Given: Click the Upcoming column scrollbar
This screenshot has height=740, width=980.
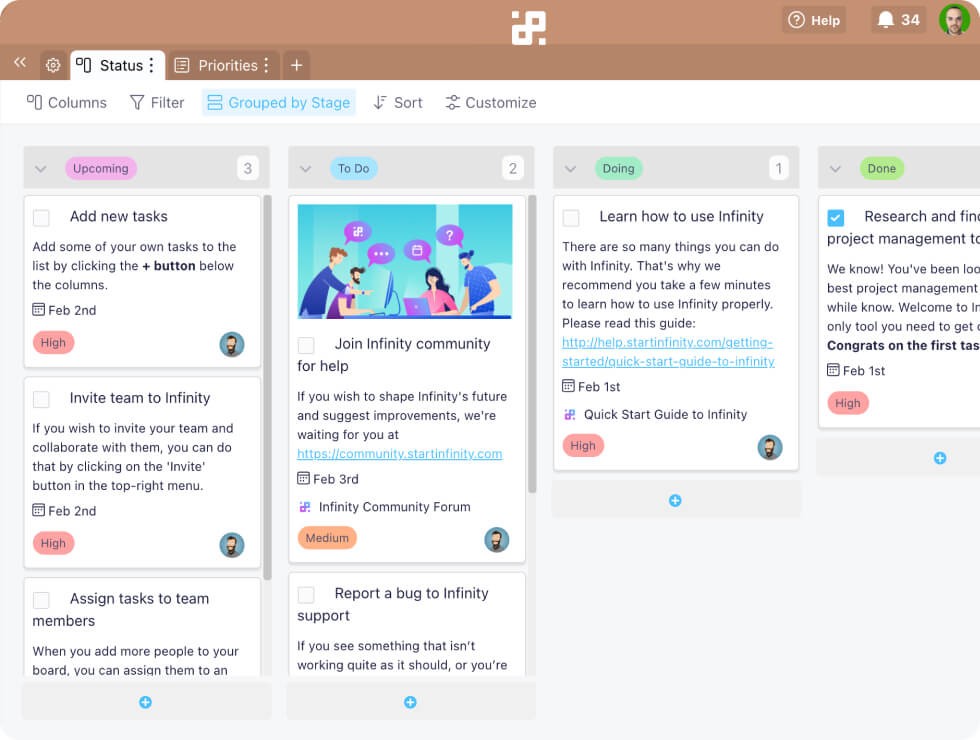Looking at the screenshot, I should pos(267,388).
